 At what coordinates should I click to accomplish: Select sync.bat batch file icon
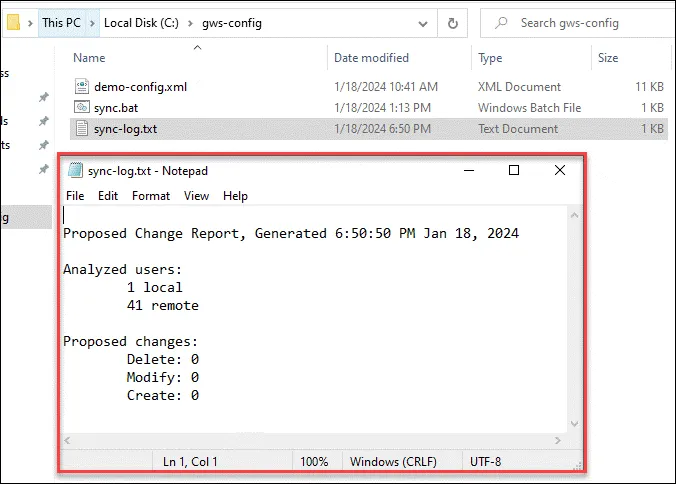[x=81, y=107]
